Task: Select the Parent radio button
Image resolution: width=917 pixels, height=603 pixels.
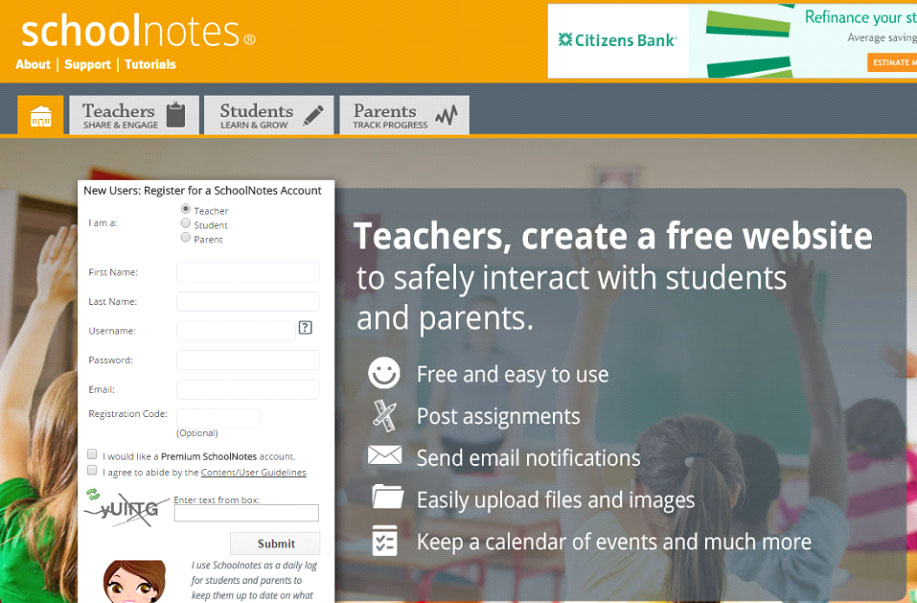Action: tap(185, 237)
